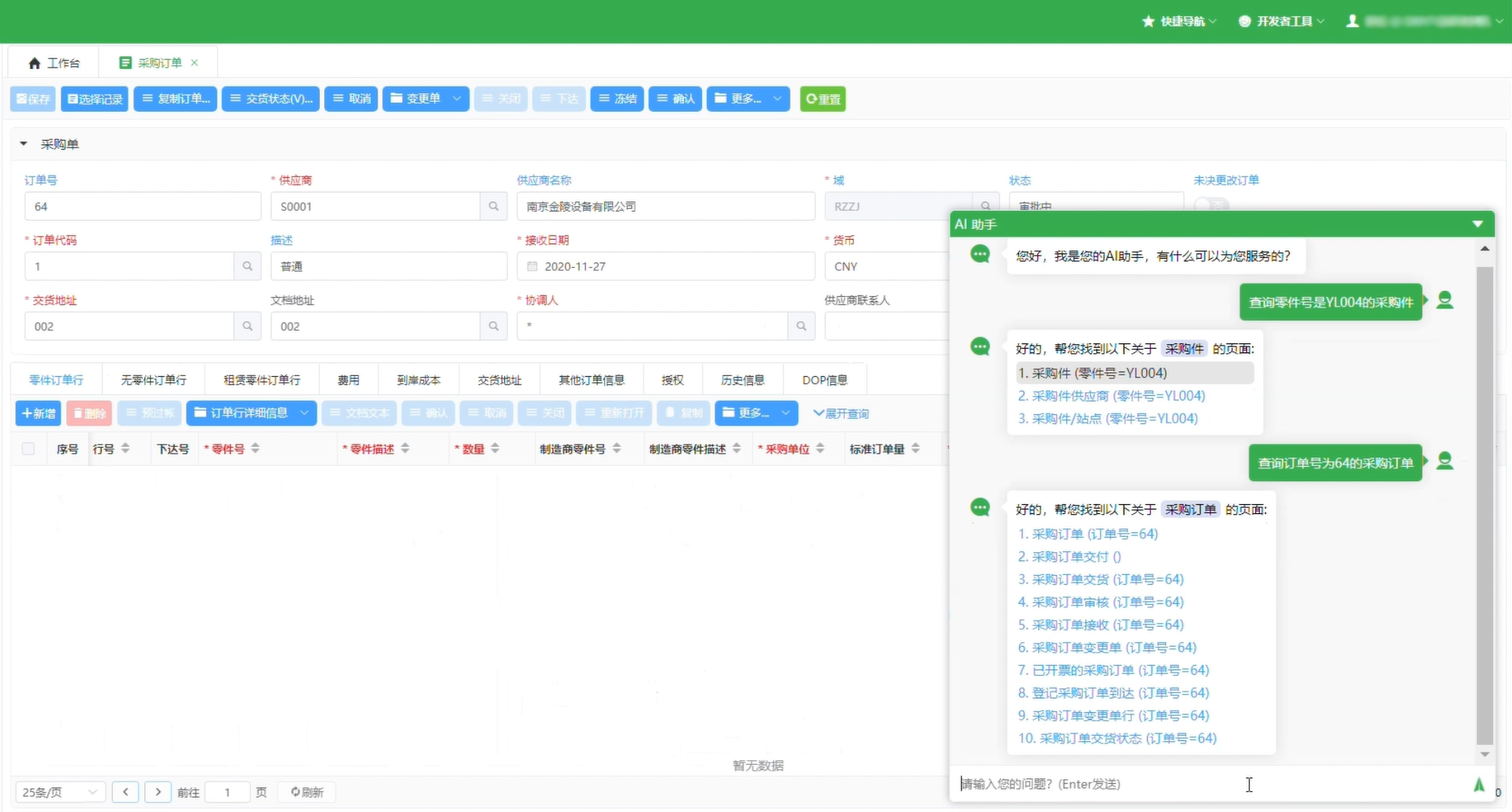Open link 采购订单交货状态 (订单号=64)
This screenshot has width=1512, height=812.
1117,738
